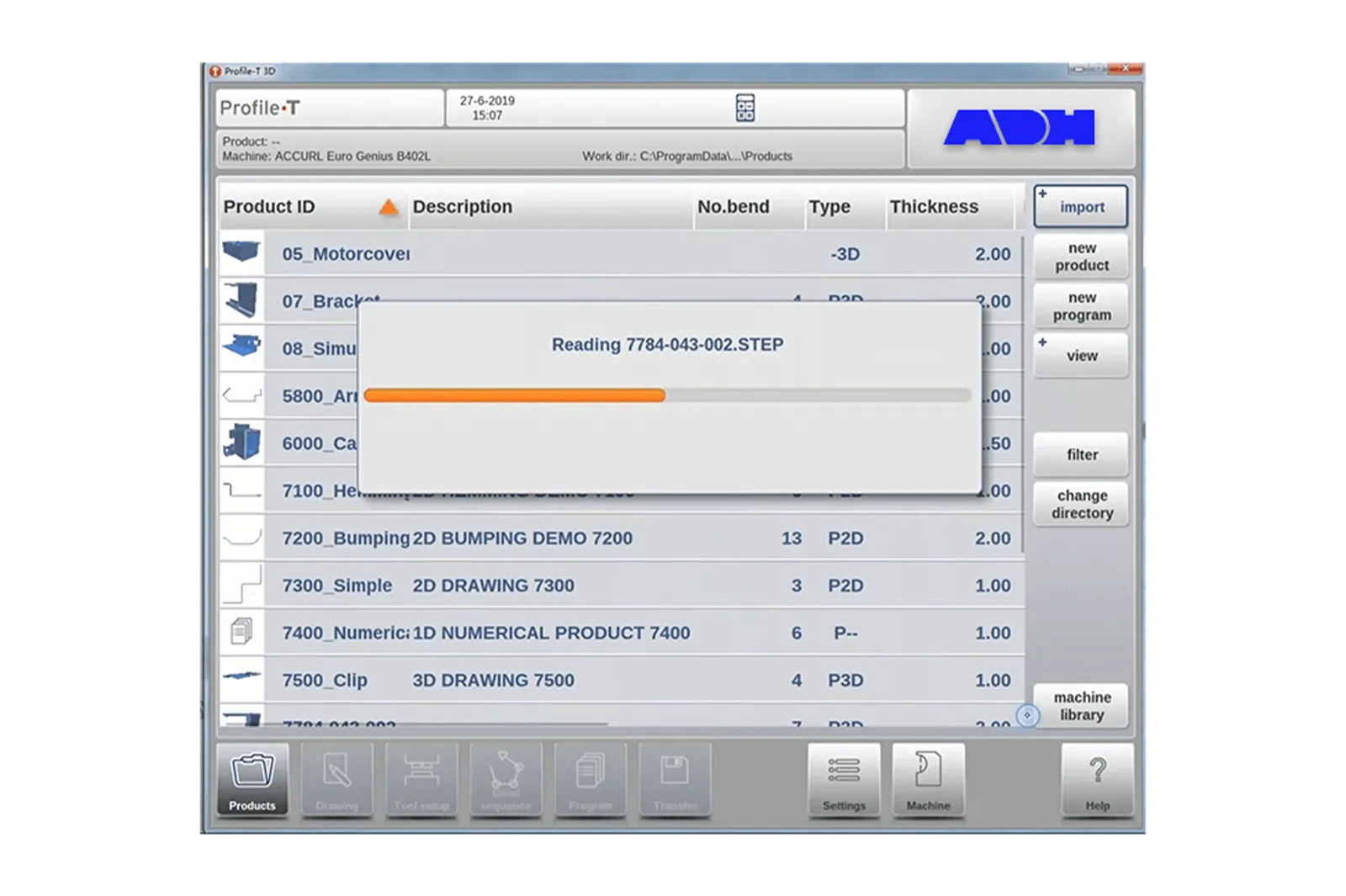Click the round scroll indicator by machine library
The height and width of the screenshot is (896, 1346).
point(1027,715)
